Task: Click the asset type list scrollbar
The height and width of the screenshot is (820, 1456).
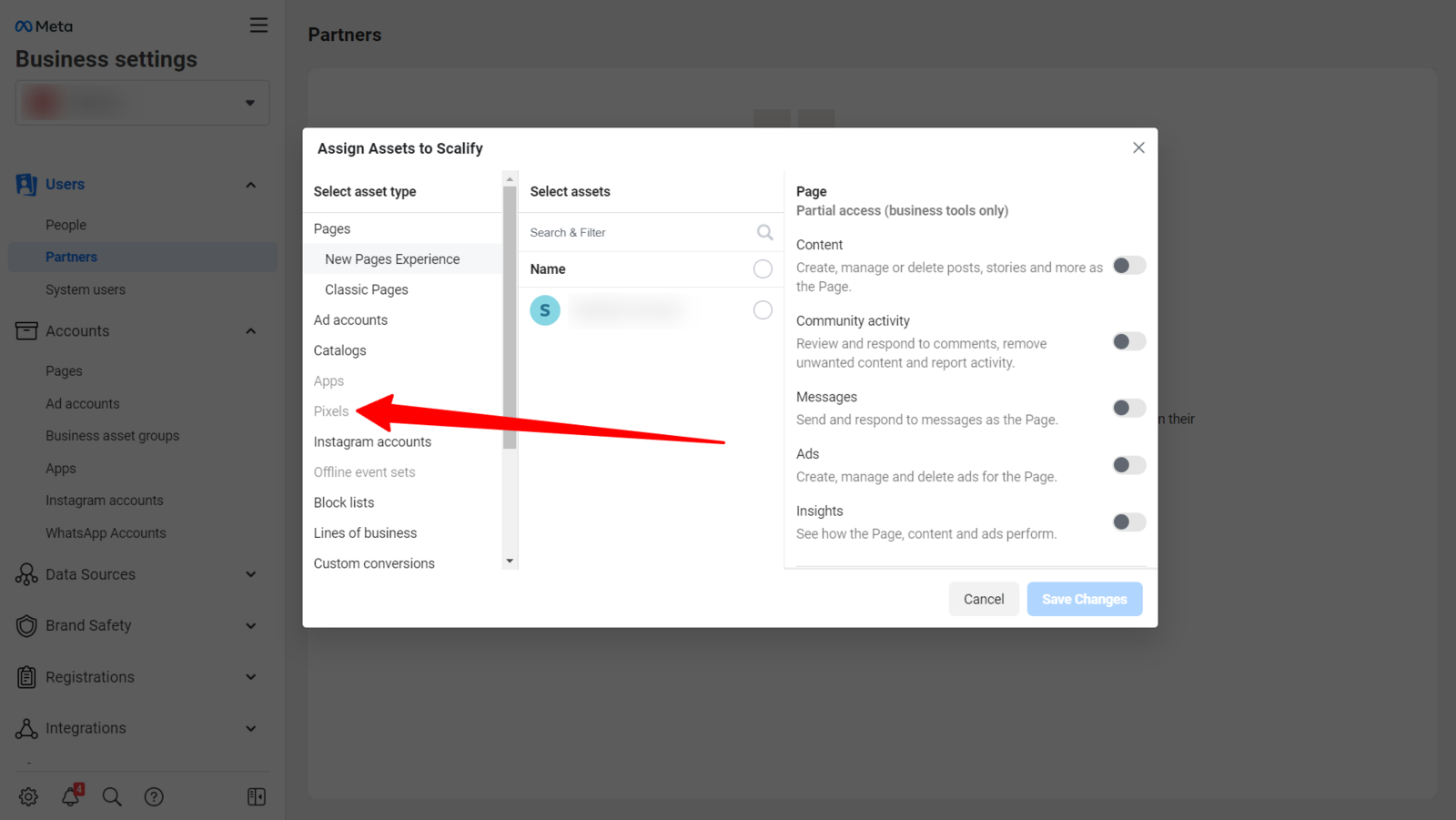Action: [x=510, y=317]
